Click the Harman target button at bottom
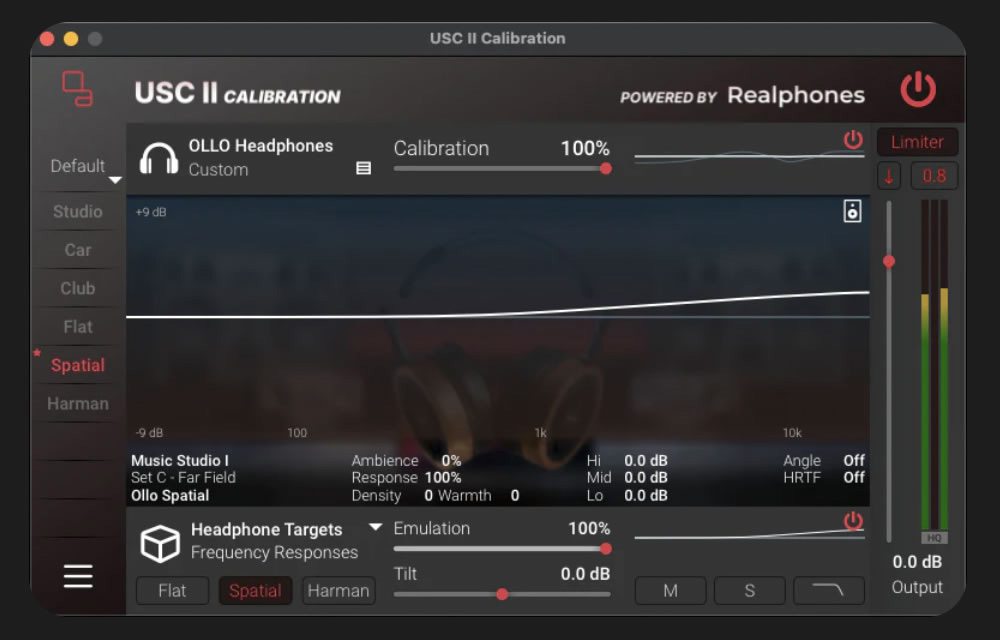 [339, 591]
